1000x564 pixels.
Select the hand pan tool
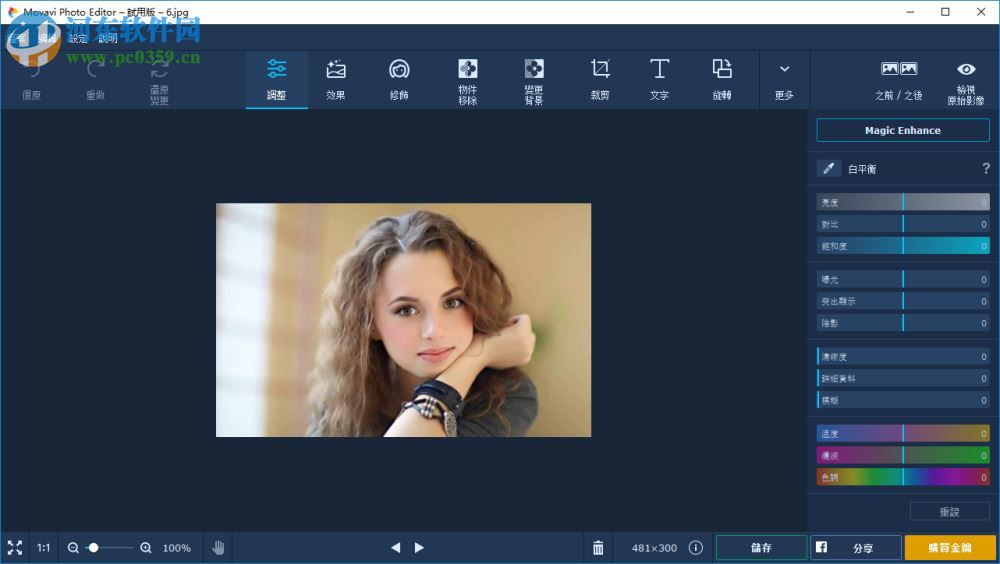[x=219, y=547]
